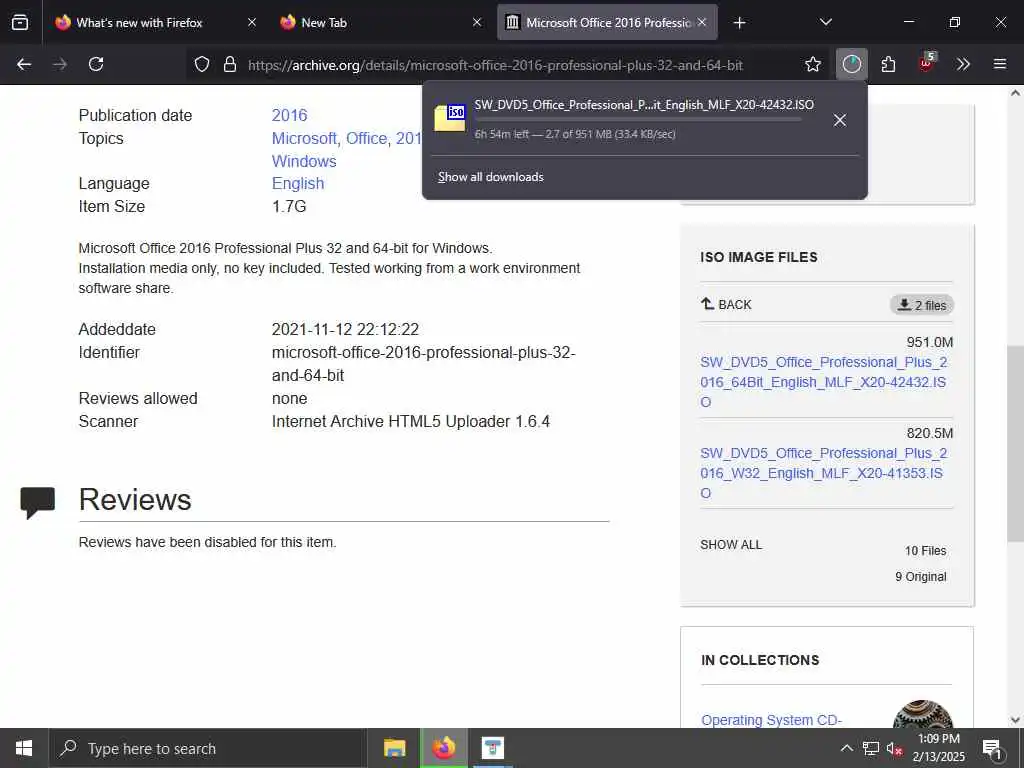Open Windows Start menu
Image resolution: width=1024 pixels, height=768 pixels.
pyautogui.click(x=24, y=748)
